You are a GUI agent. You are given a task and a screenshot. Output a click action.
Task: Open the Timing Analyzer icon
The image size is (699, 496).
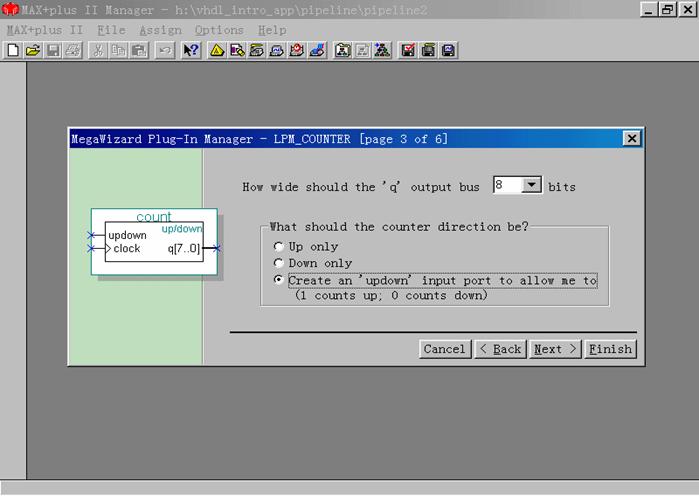click(297, 50)
